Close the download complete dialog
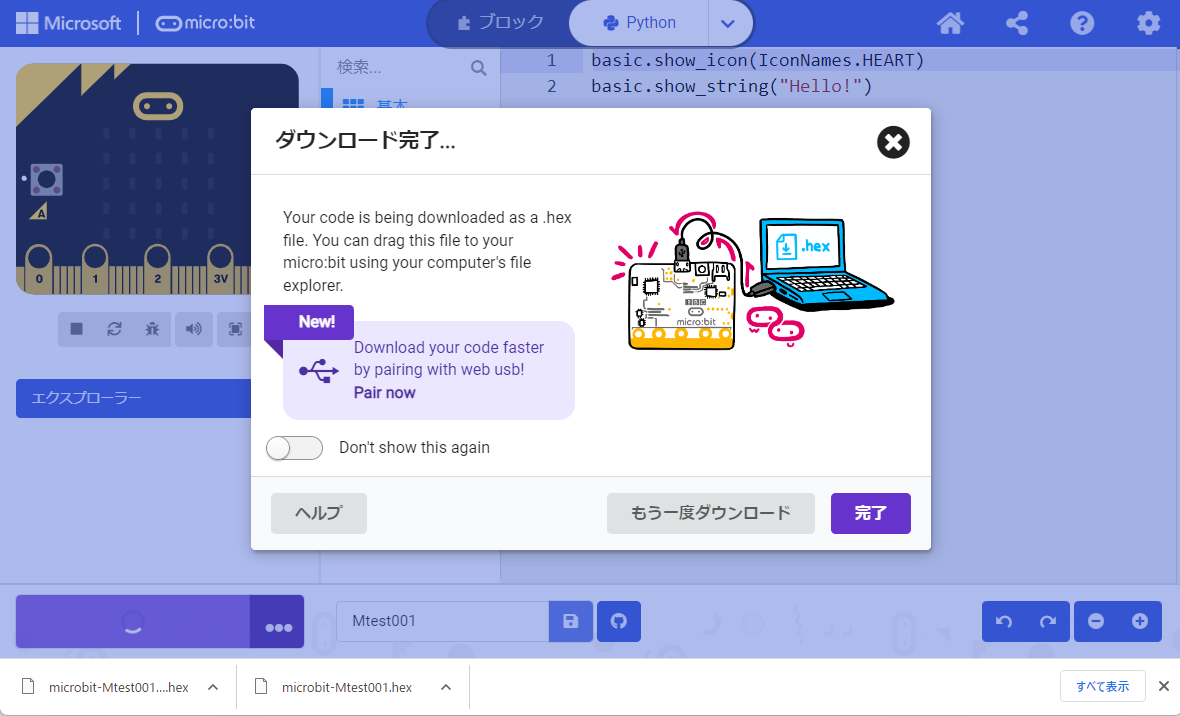The width and height of the screenshot is (1180, 716). (x=893, y=142)
